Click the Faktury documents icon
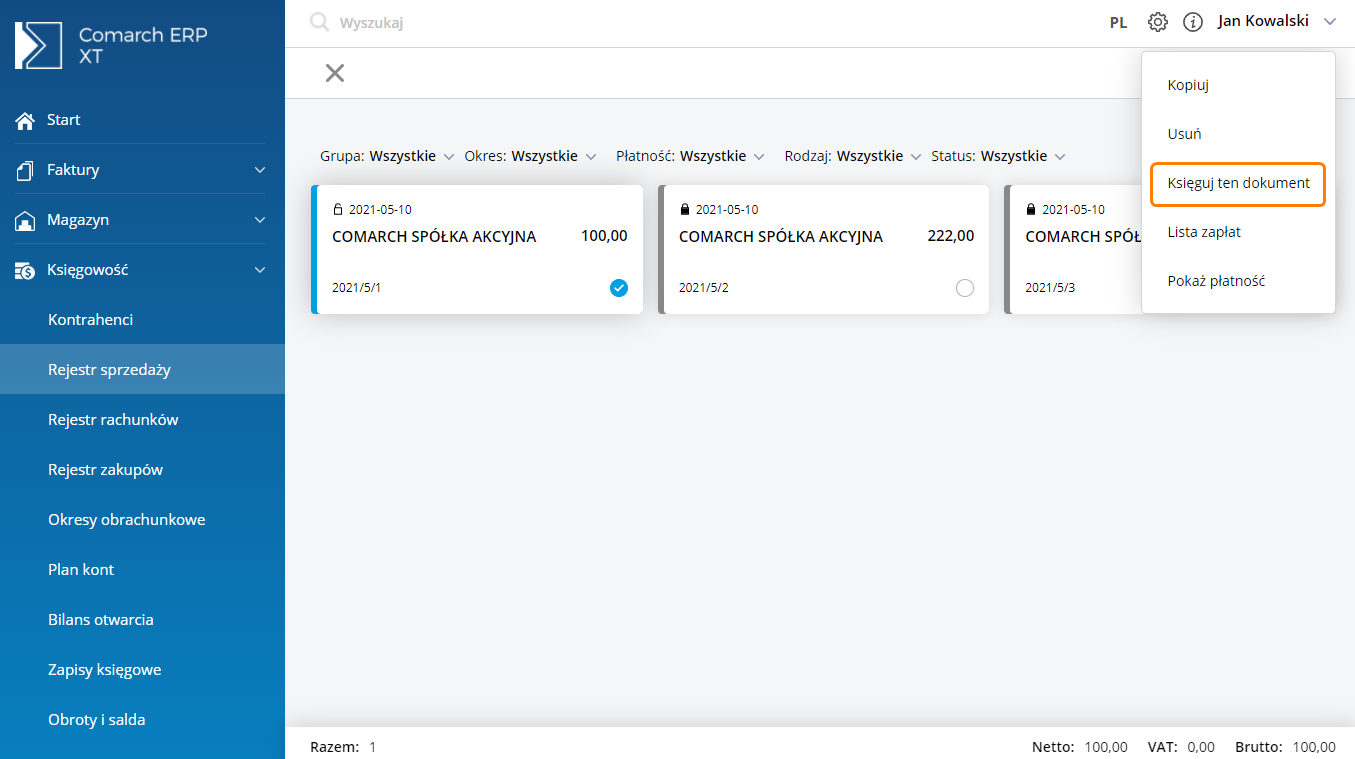This screenshot has width=1355, height=759. 25,170
